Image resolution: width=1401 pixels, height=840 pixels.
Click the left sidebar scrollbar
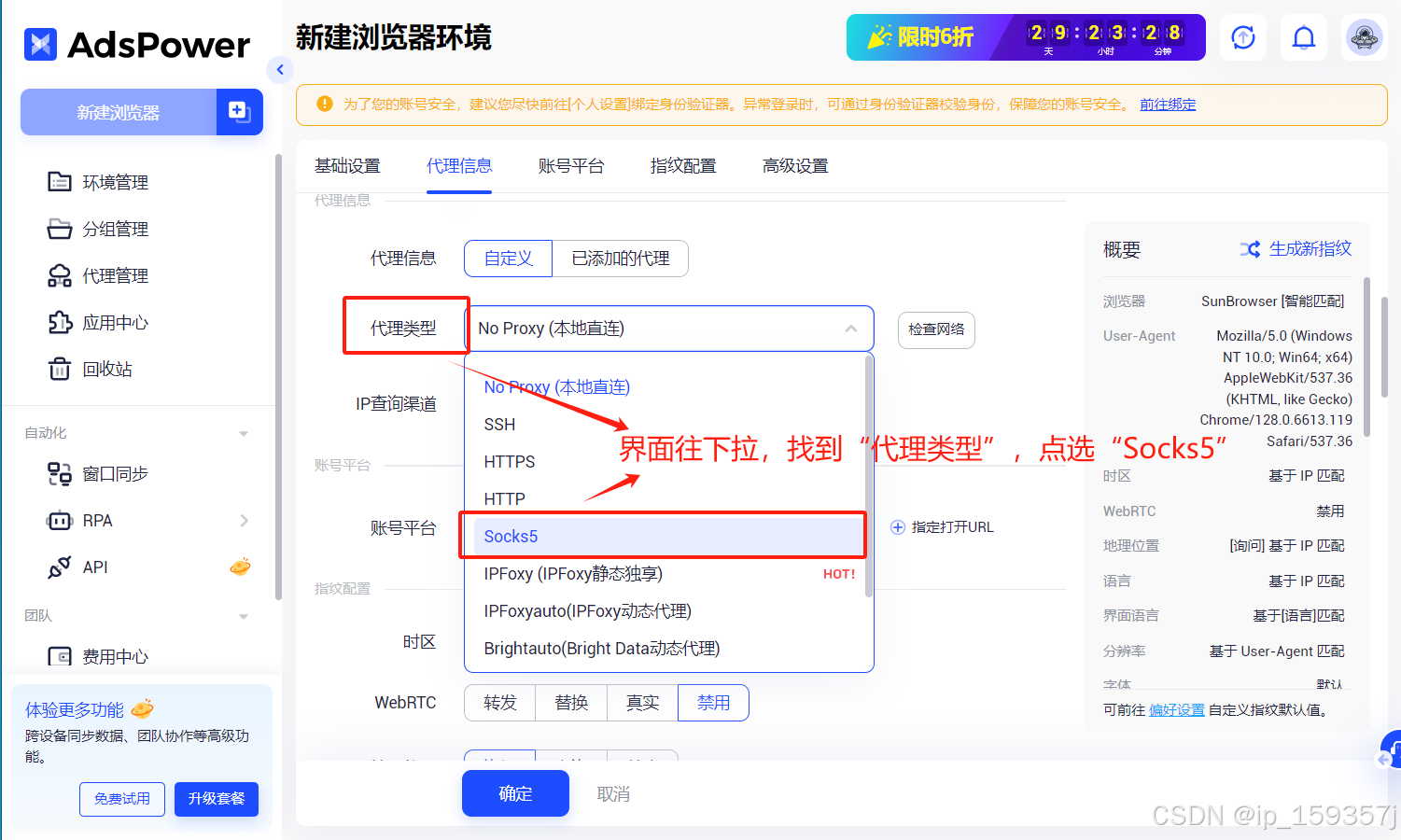(x=278, y=378)
